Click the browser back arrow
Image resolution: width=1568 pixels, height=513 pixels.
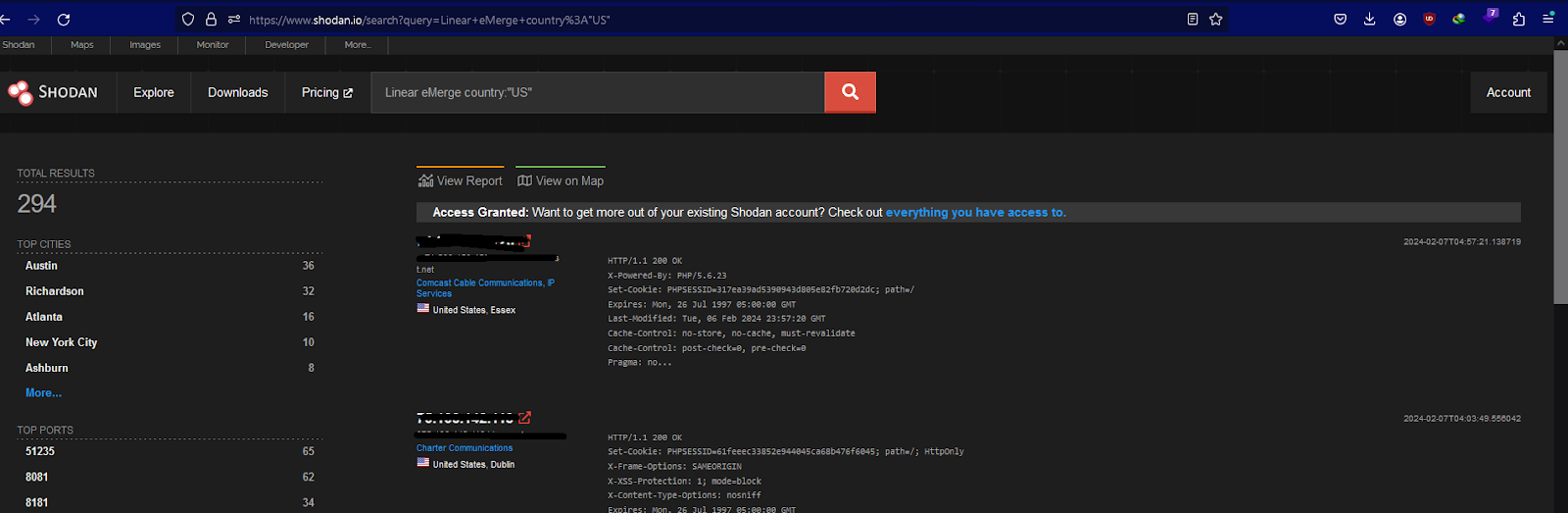pos(5,20)
